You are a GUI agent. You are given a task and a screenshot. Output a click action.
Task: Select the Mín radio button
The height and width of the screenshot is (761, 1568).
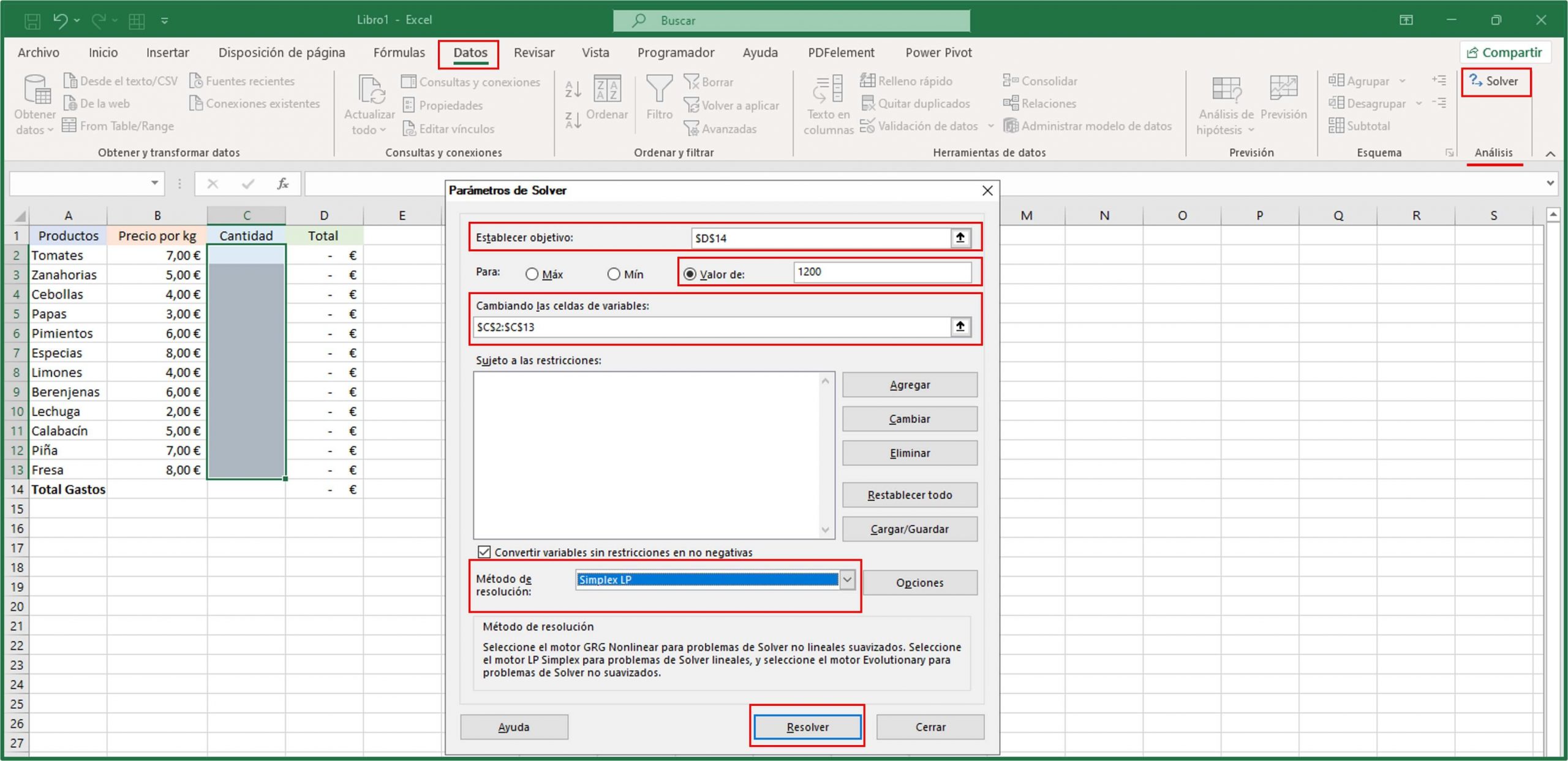pyautogui.click(x=614, y=274)
